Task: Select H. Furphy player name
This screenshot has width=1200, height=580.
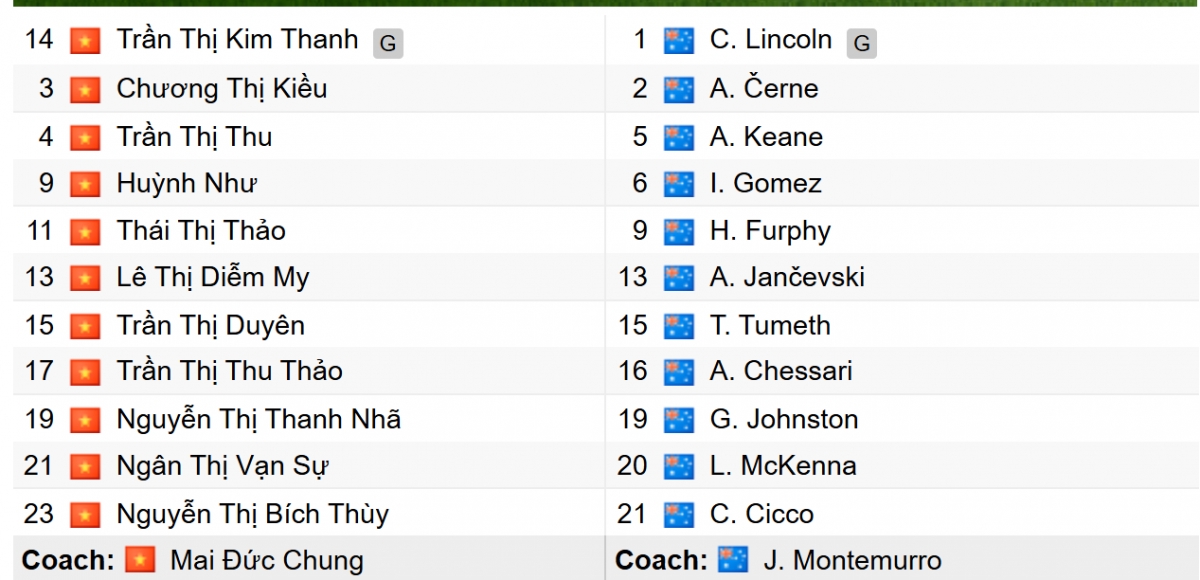Action: point(770,231)
